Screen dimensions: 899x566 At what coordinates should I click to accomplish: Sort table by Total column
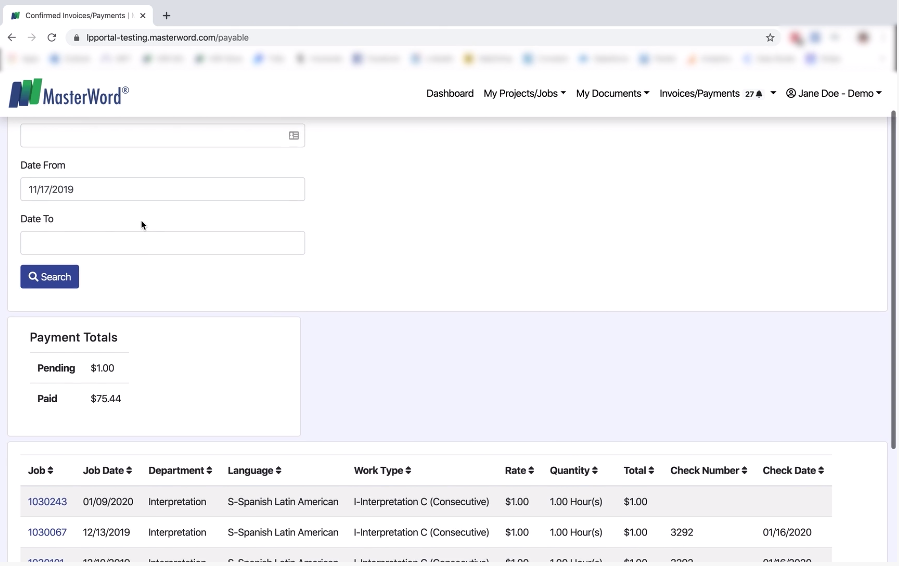point(638,471)
